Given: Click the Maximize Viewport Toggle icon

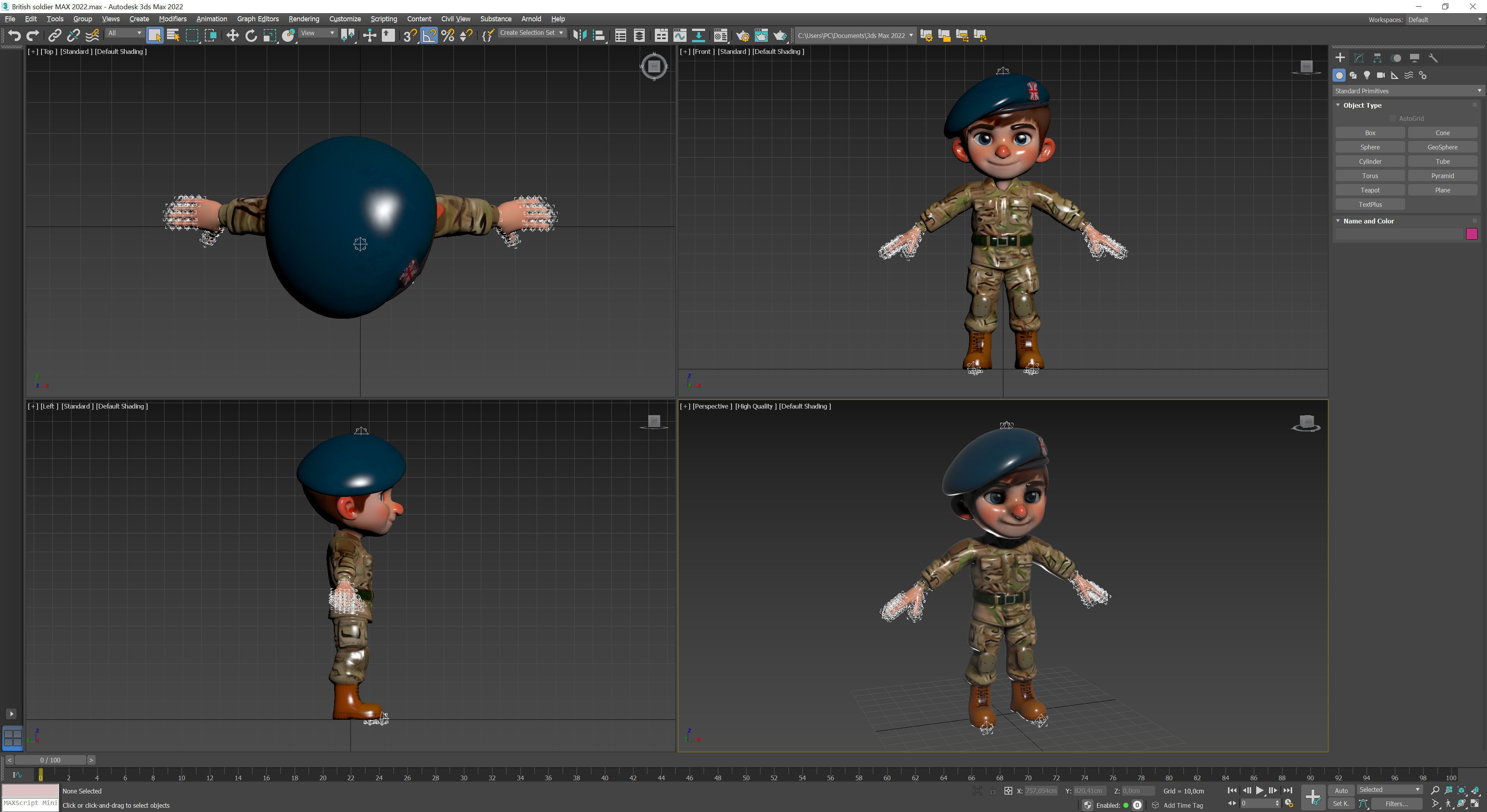Looking at the screenshot, I should click(1475, 803).
